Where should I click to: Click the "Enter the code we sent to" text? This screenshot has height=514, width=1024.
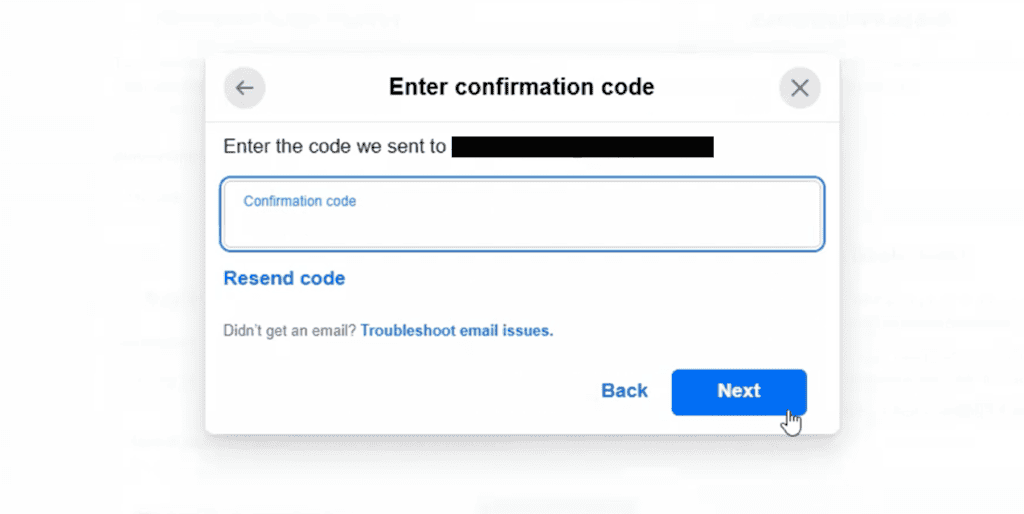click(334, 147)
